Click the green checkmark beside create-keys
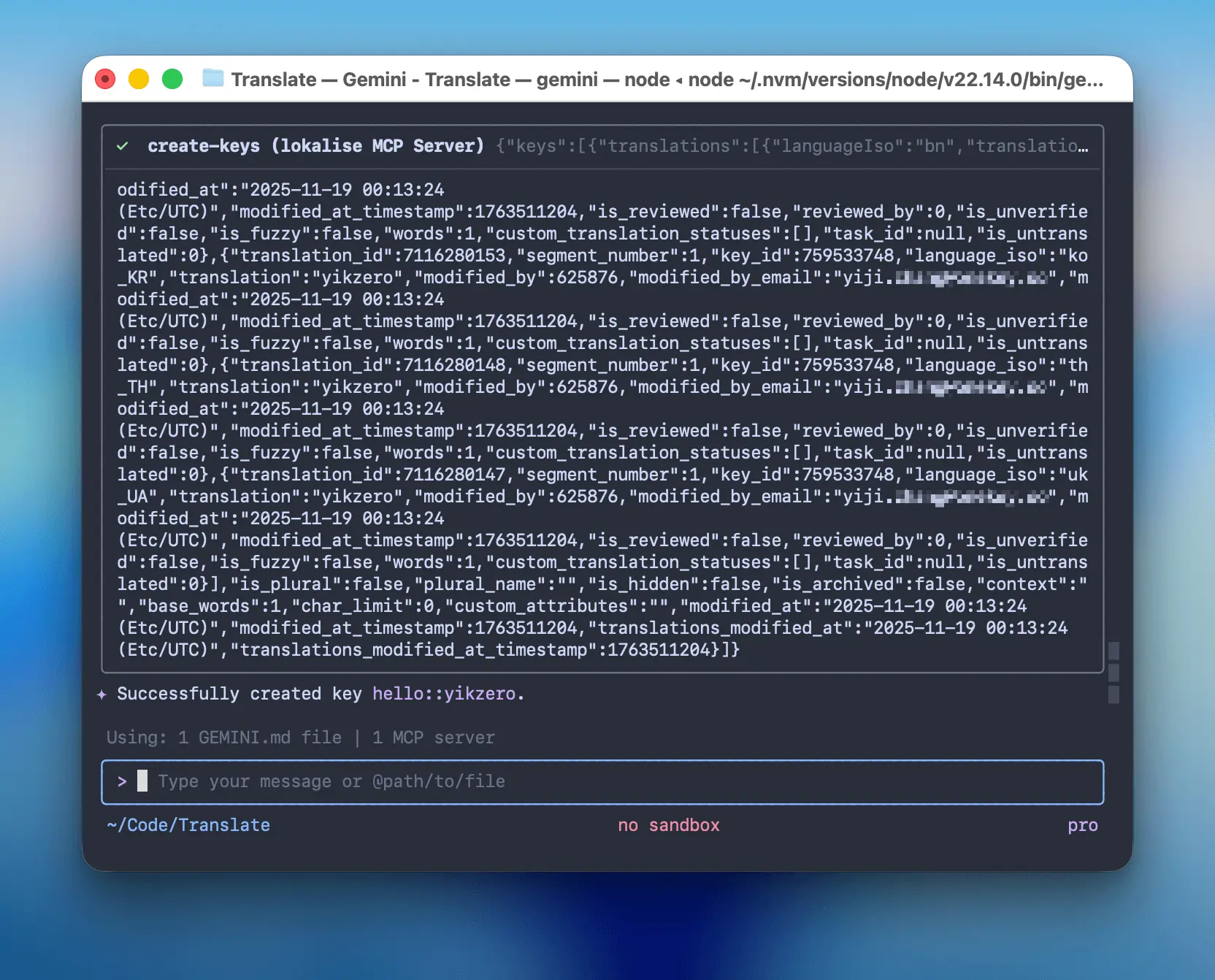Viewport: 1215px width, 980px height. tap(123, 146)
